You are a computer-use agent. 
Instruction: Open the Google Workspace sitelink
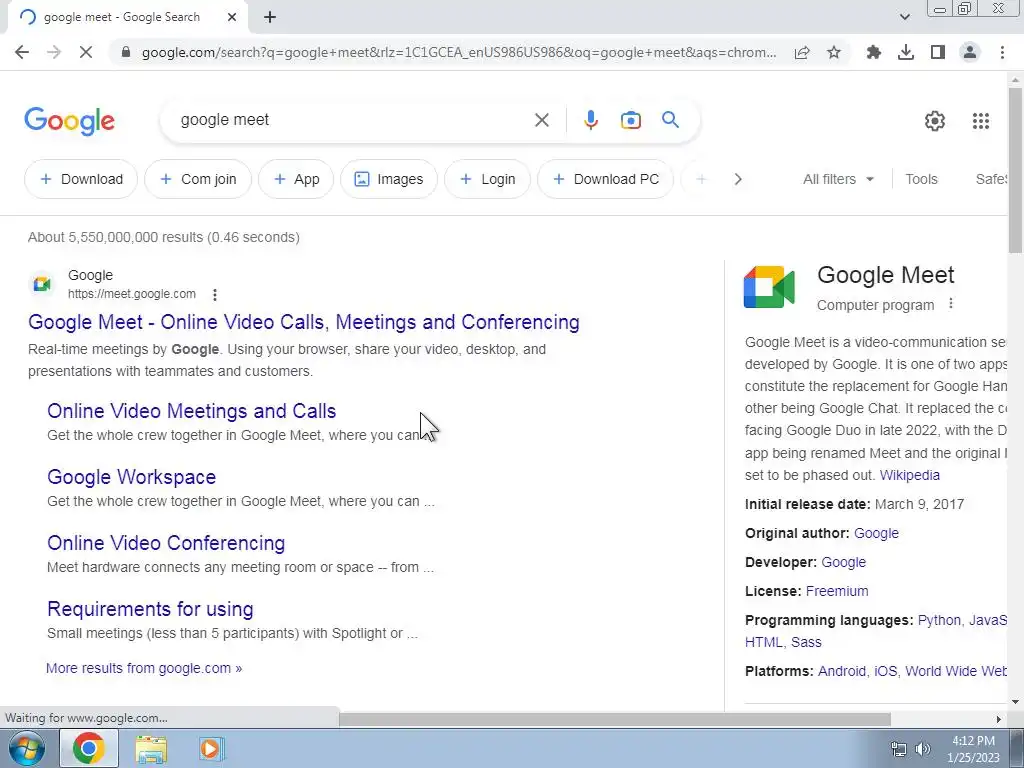point(131,477)
